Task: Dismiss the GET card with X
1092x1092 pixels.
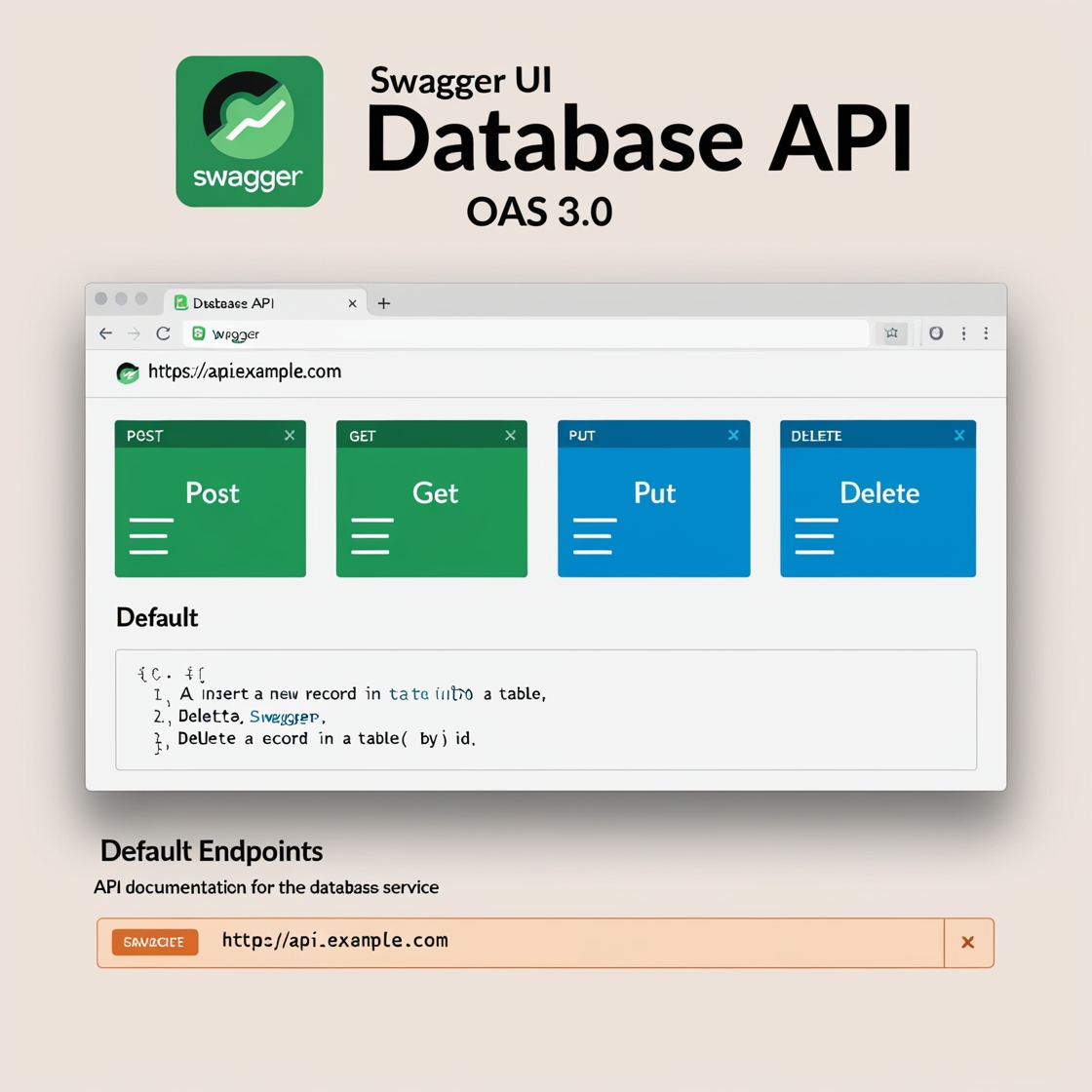Action: [510, 436]
